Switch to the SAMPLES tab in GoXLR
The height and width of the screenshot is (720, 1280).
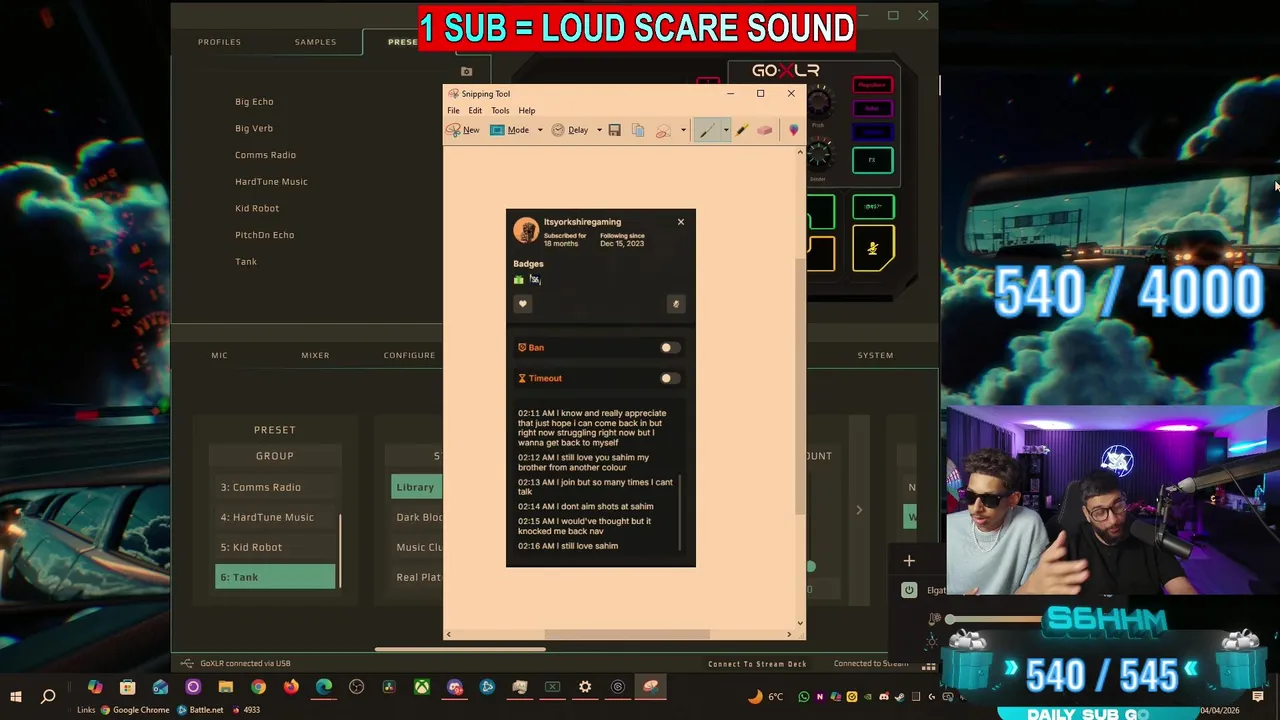[315, 42]
